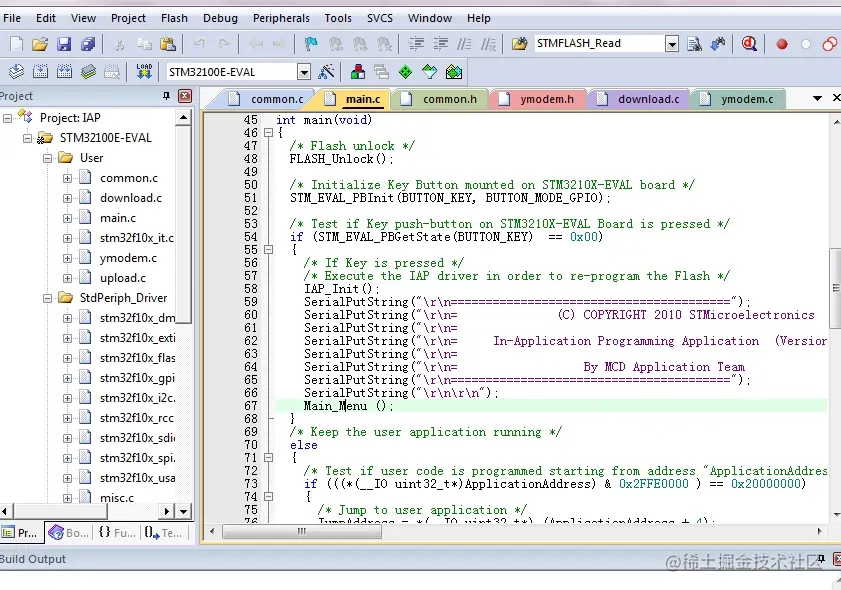
Task: Click the Rebuild all target files icon
Action: [x=64, y=72]
